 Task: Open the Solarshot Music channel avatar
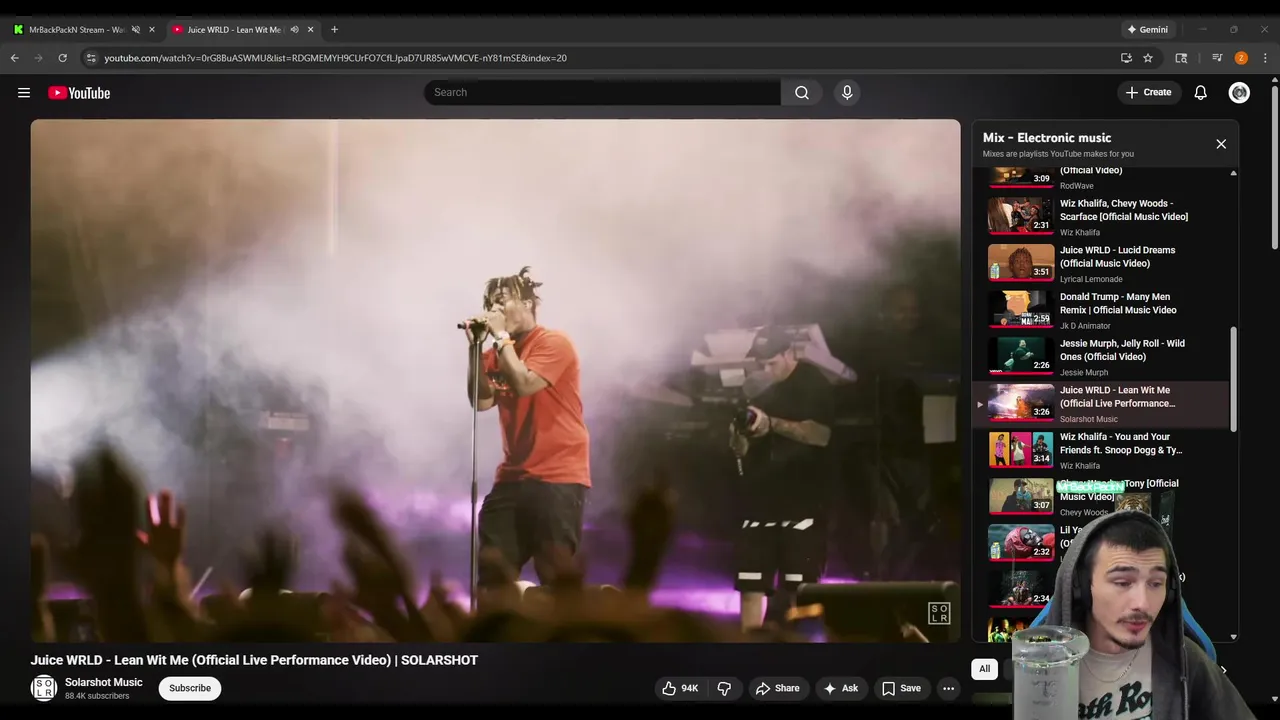pyautogui.click(x=44, y=688)
